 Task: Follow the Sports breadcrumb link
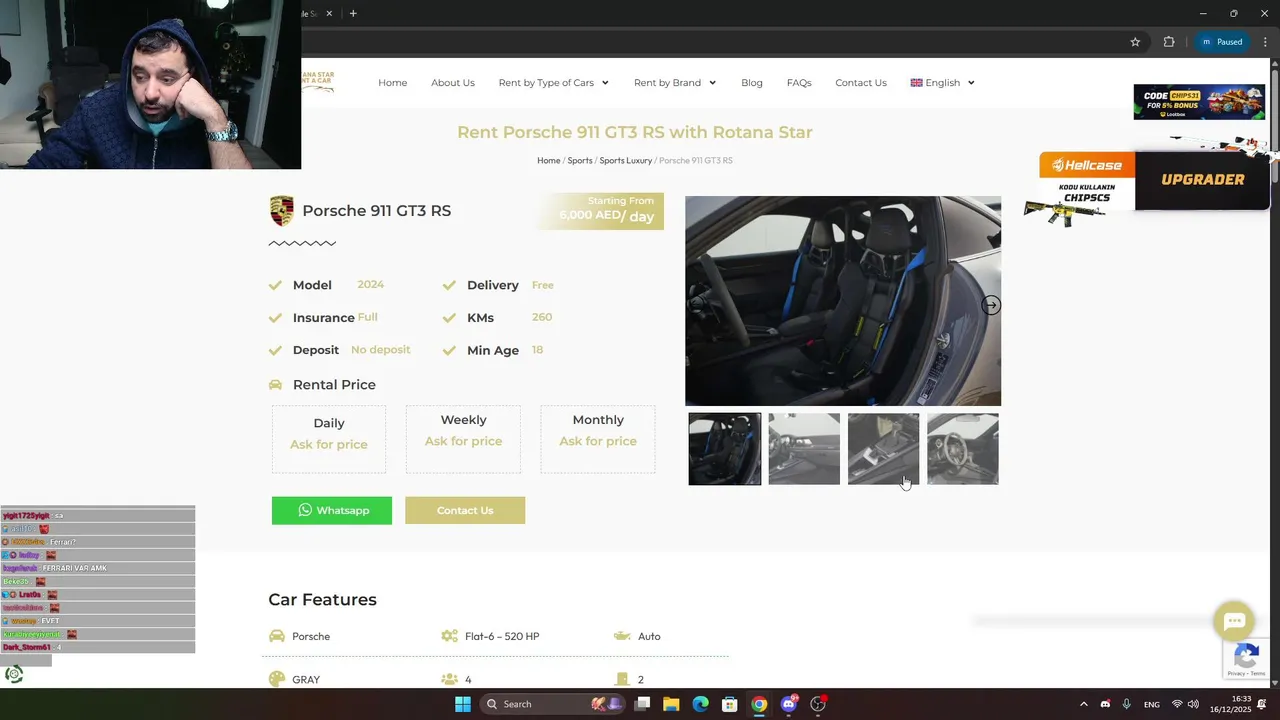point(580,160)
